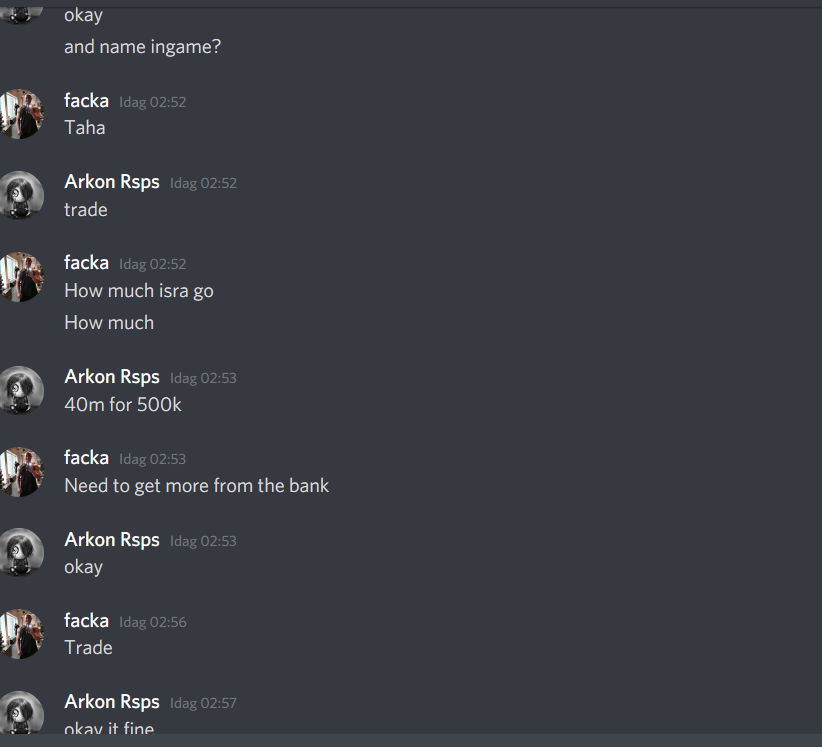Click facka's avatar beside the 'Trade' message
The height and width of the screenshot is (747, 822).
(20, 634)
